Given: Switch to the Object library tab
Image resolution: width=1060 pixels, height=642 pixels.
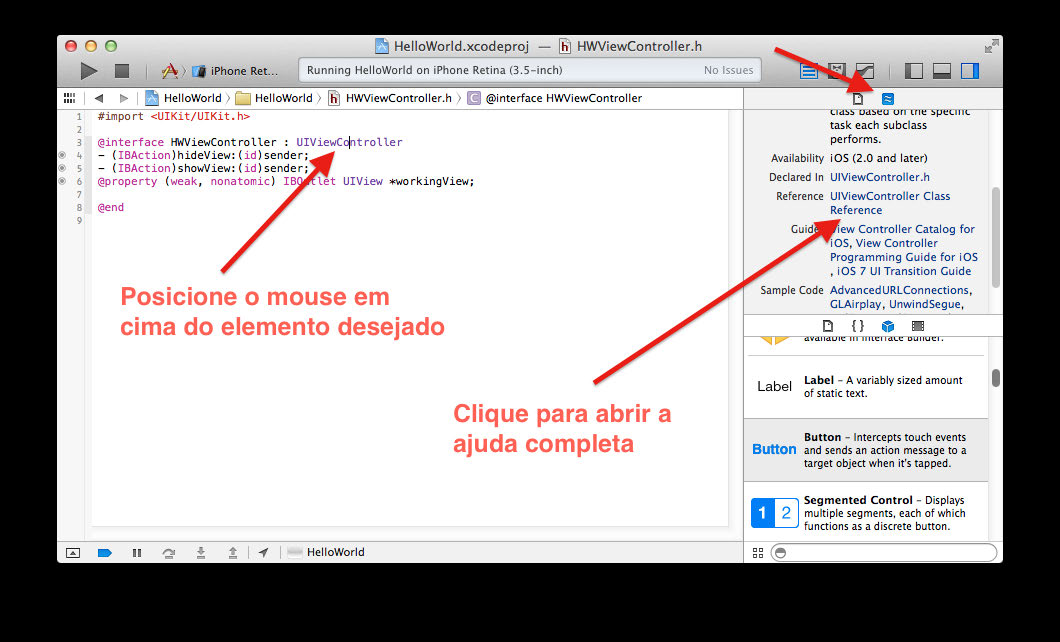Looking at the screenshot, I should (x=887, y=326).
